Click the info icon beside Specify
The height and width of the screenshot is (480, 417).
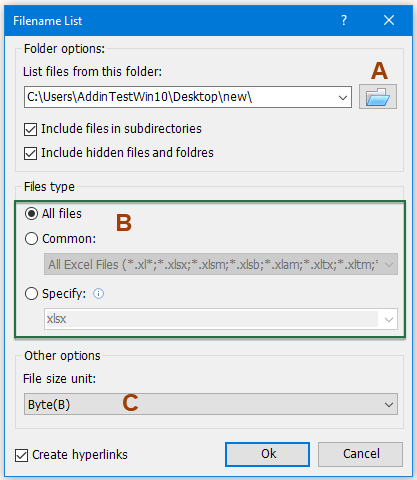pos(98,294)
